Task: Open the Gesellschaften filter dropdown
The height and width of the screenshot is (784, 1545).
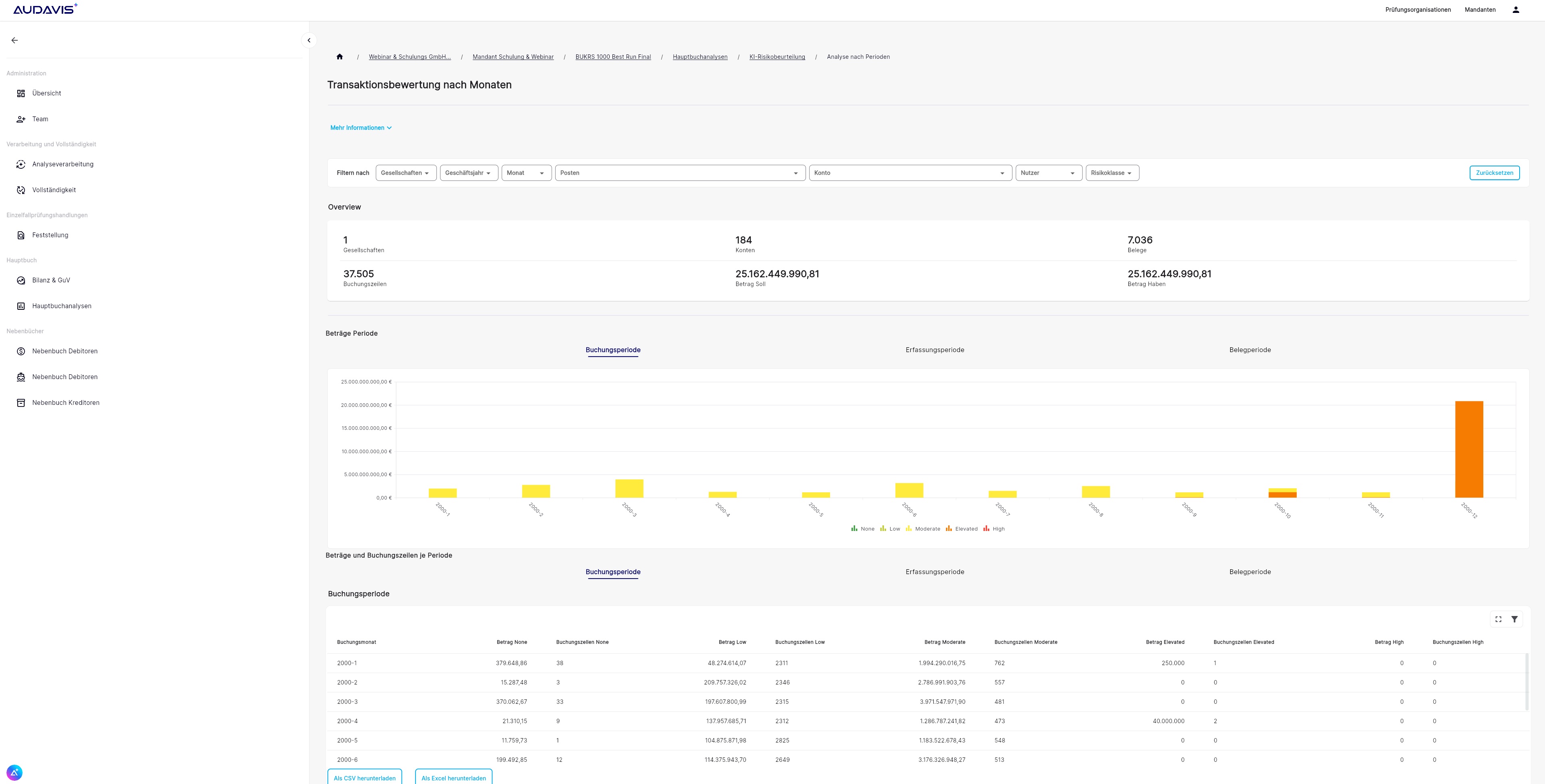Action: (x=405, y=173)
